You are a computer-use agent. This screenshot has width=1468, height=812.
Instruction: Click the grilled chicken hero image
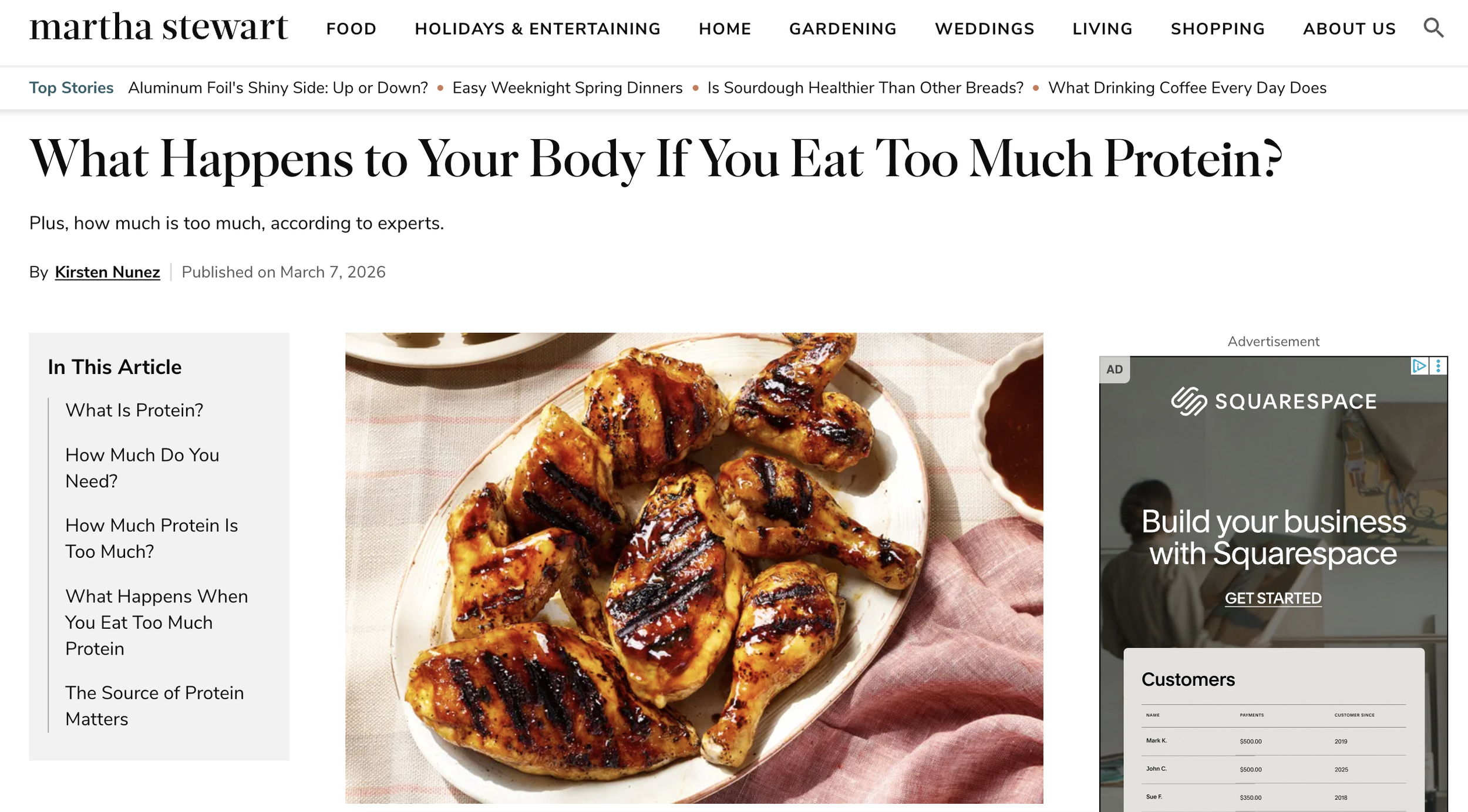click(694, 568)
